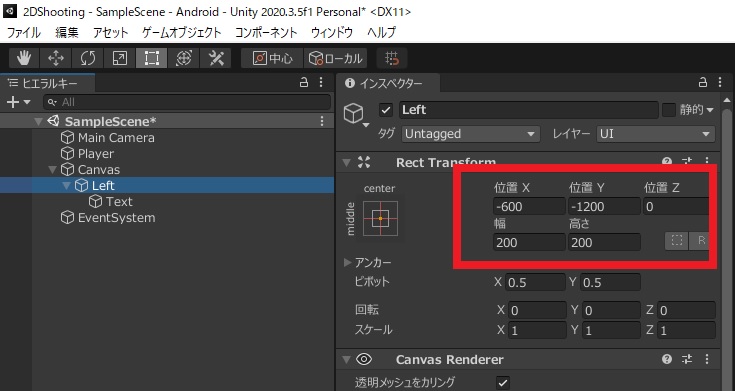The image size is (735, 391).
Task: Open Rect Transform help icon
Action: tap(667, 162)
